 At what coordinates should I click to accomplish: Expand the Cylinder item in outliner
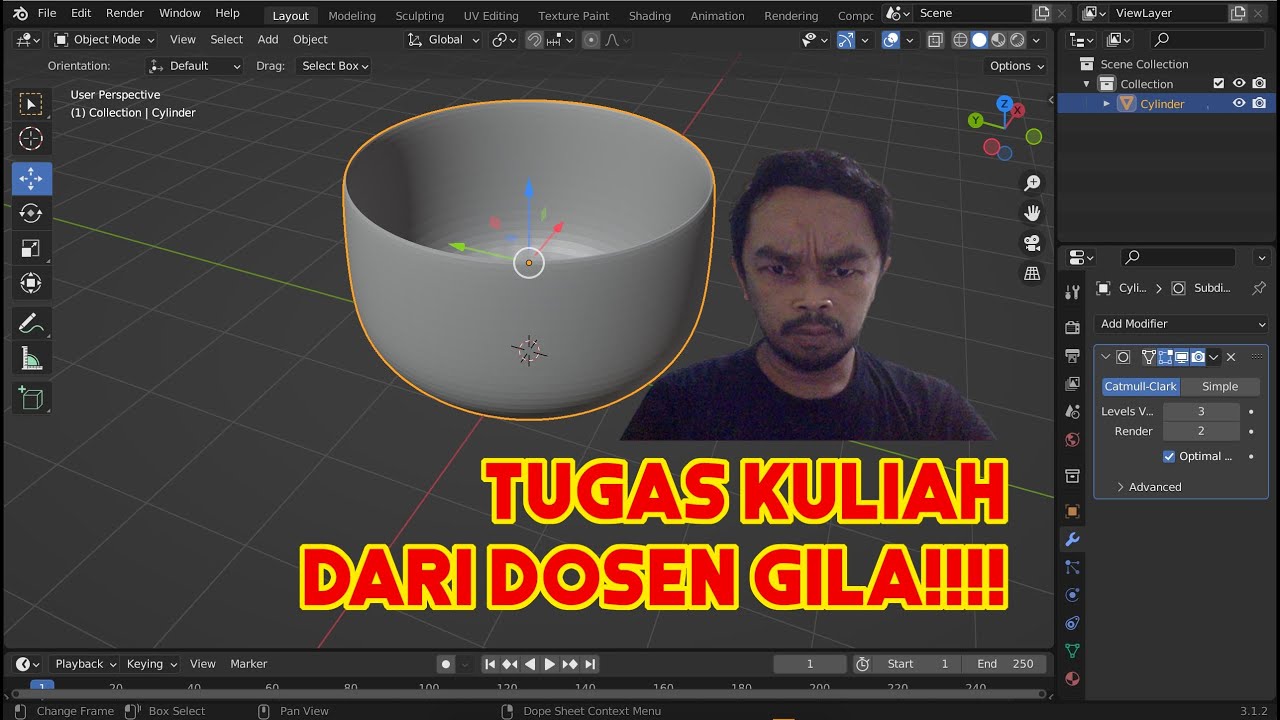pyautogui.click(x=1106, y=104)
